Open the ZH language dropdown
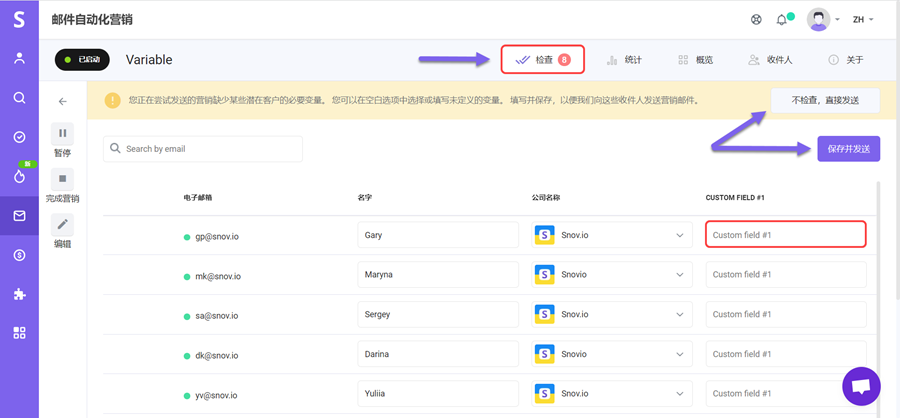This screenshot has height=418, width=900. (863, 20)
